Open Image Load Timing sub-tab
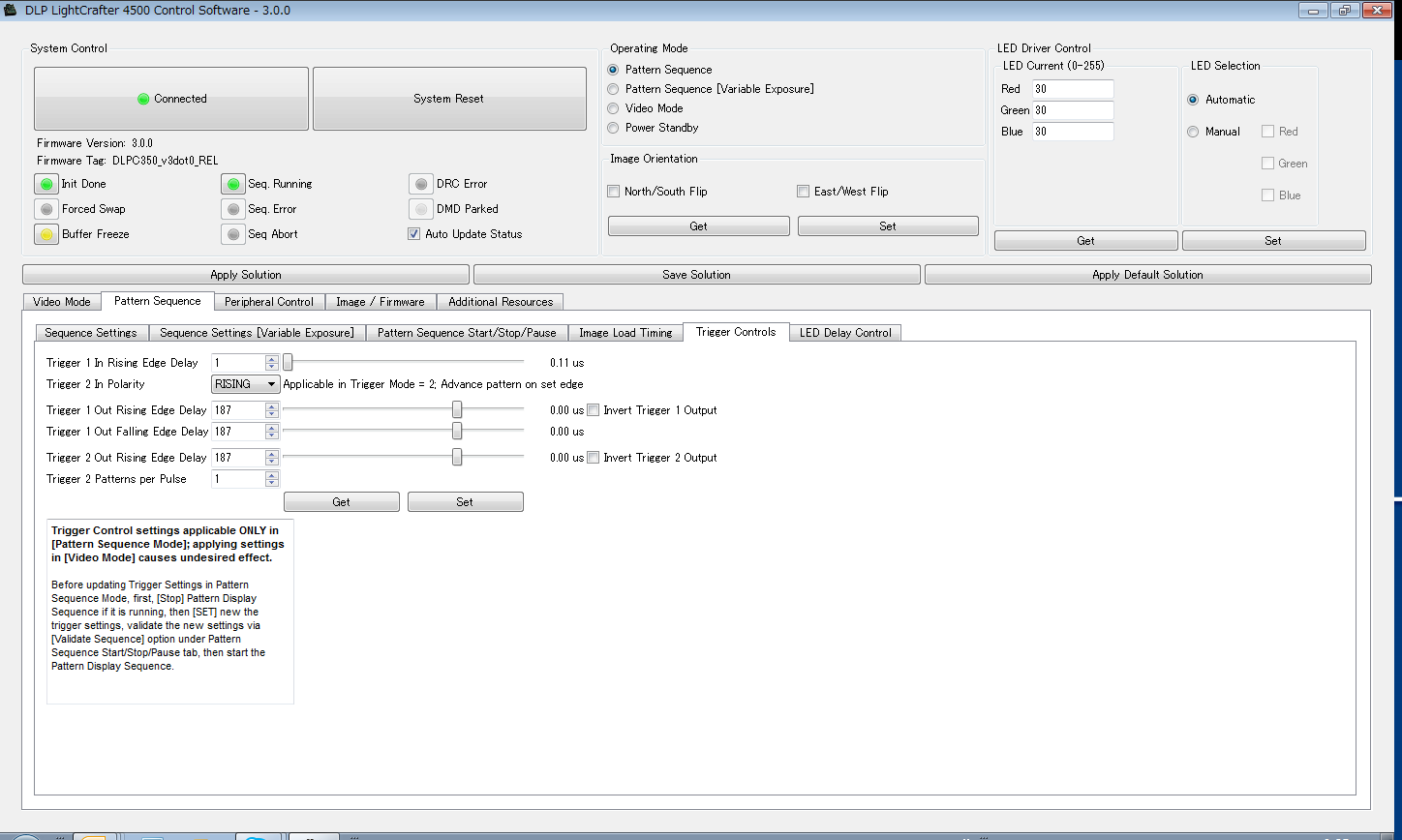This screenshot has height=840, width=1402. pyautogui.click(x=625, y=333)
